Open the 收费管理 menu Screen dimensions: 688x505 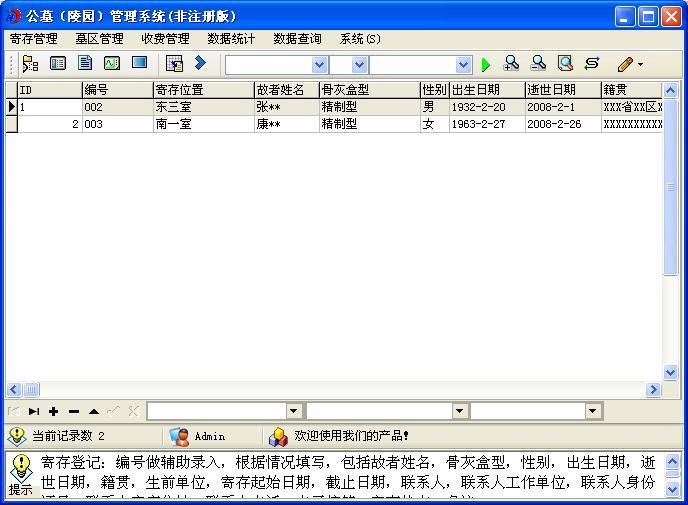(x=165, y=39)
